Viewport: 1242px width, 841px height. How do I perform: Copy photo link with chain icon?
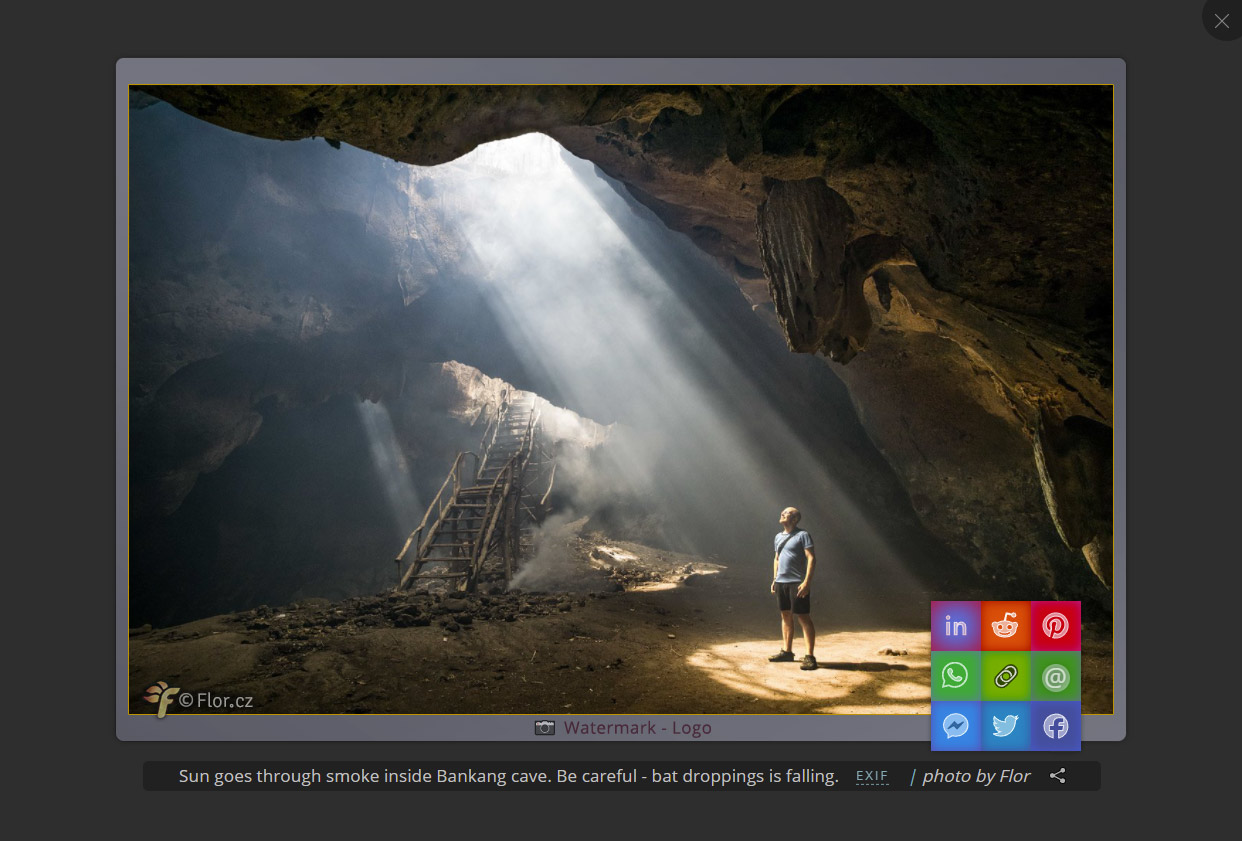click(x=1006, y=676)
